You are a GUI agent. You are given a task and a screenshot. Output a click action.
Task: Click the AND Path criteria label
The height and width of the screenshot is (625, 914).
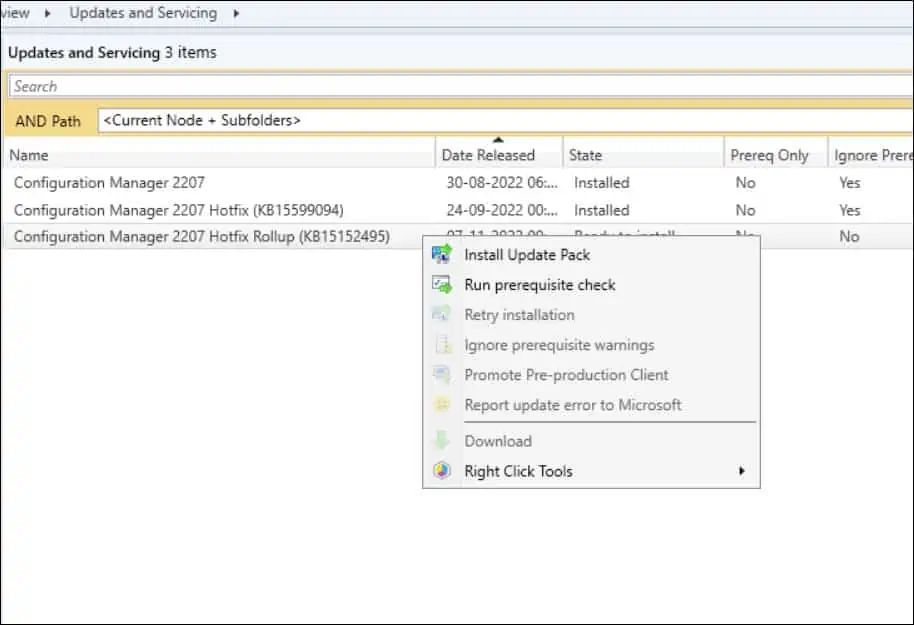[x=48, y=121]
